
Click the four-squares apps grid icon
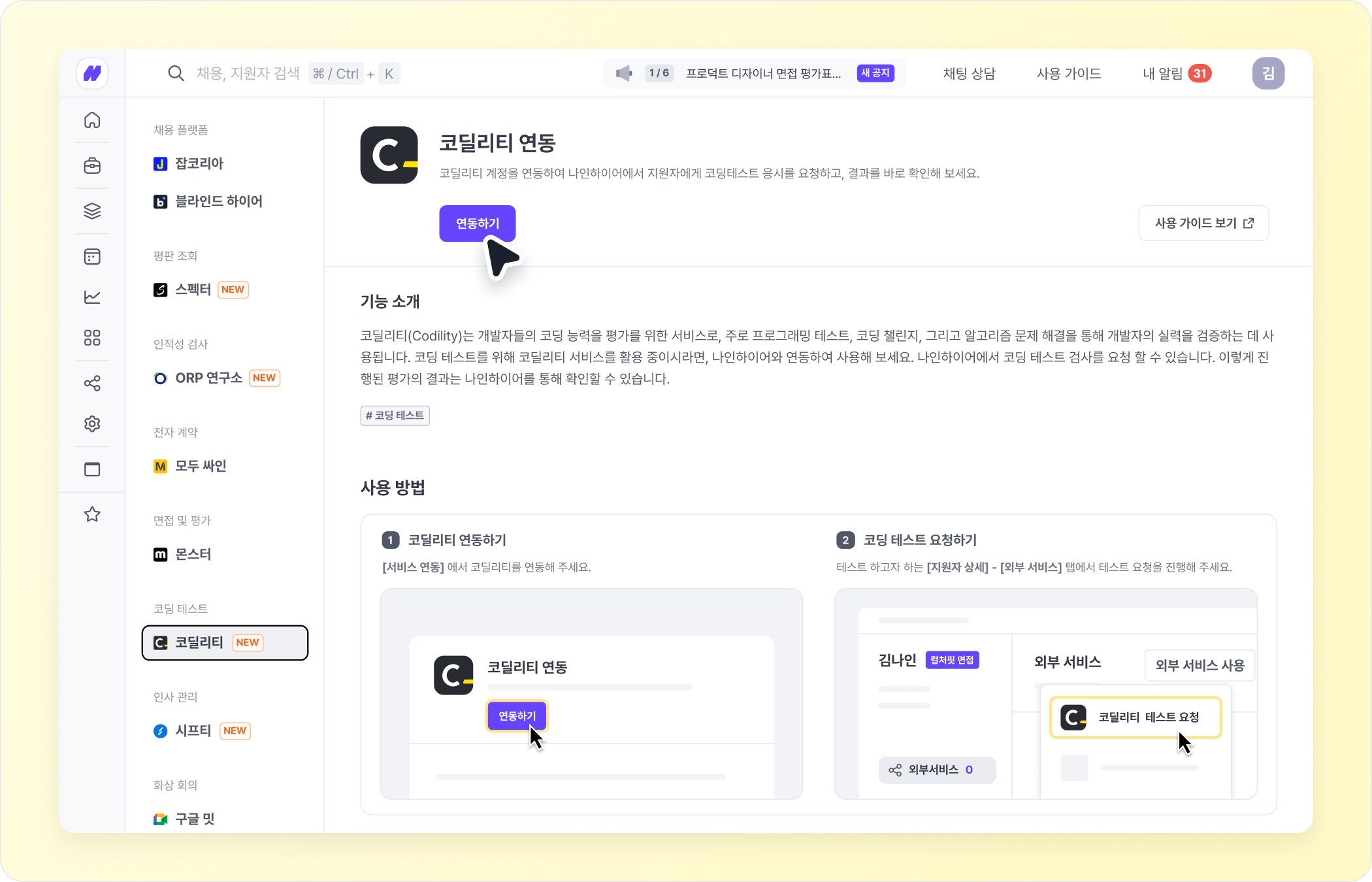coord(92,338)
